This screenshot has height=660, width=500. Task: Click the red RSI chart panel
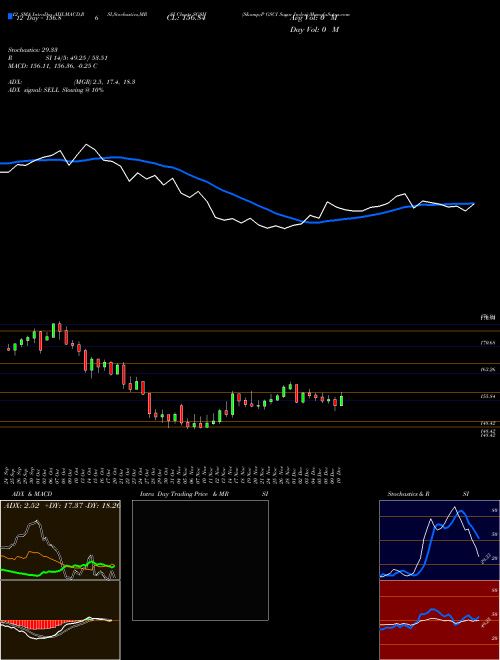click(439, 620)
